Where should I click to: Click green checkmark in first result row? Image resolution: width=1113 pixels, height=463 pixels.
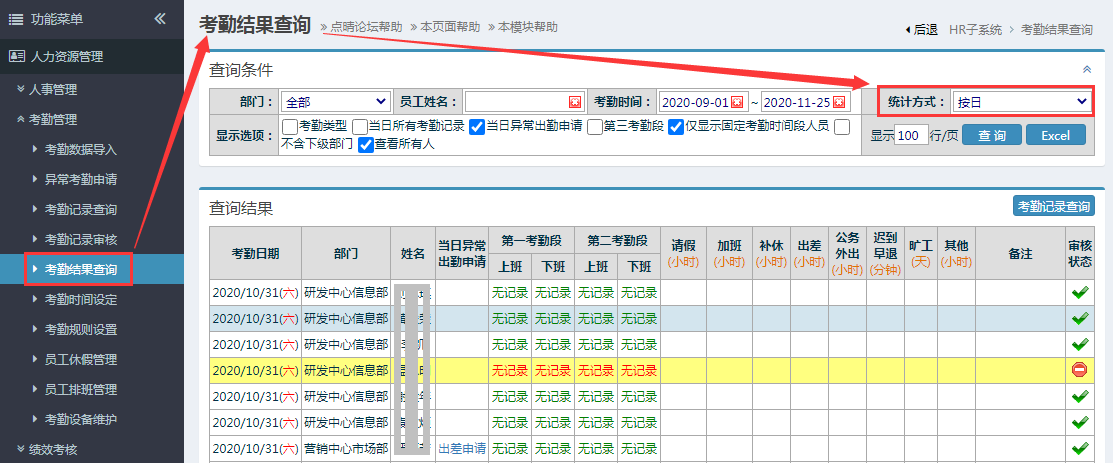tap(1079, 292)
